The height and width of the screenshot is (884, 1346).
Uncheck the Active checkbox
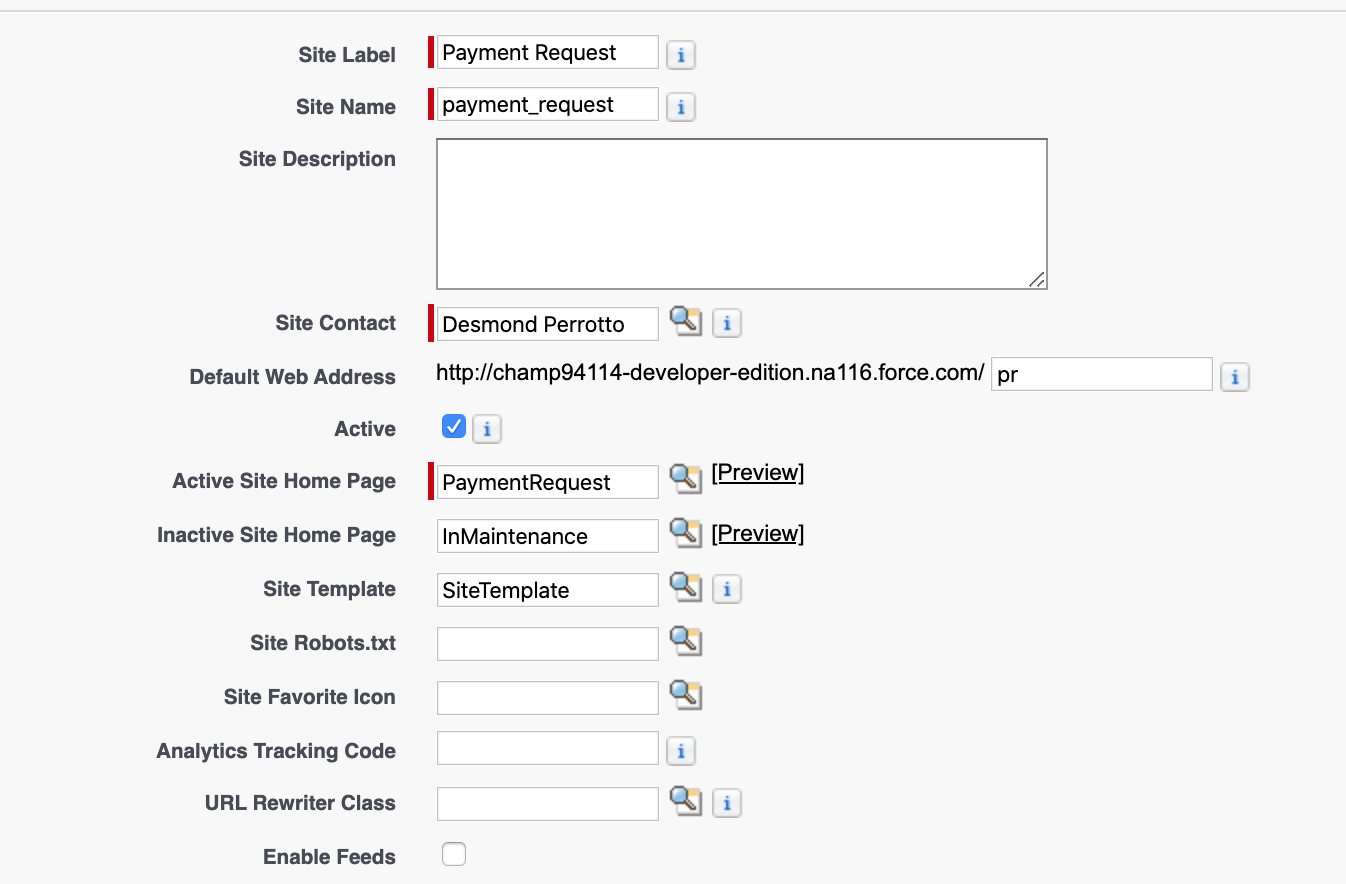point(453,426)
